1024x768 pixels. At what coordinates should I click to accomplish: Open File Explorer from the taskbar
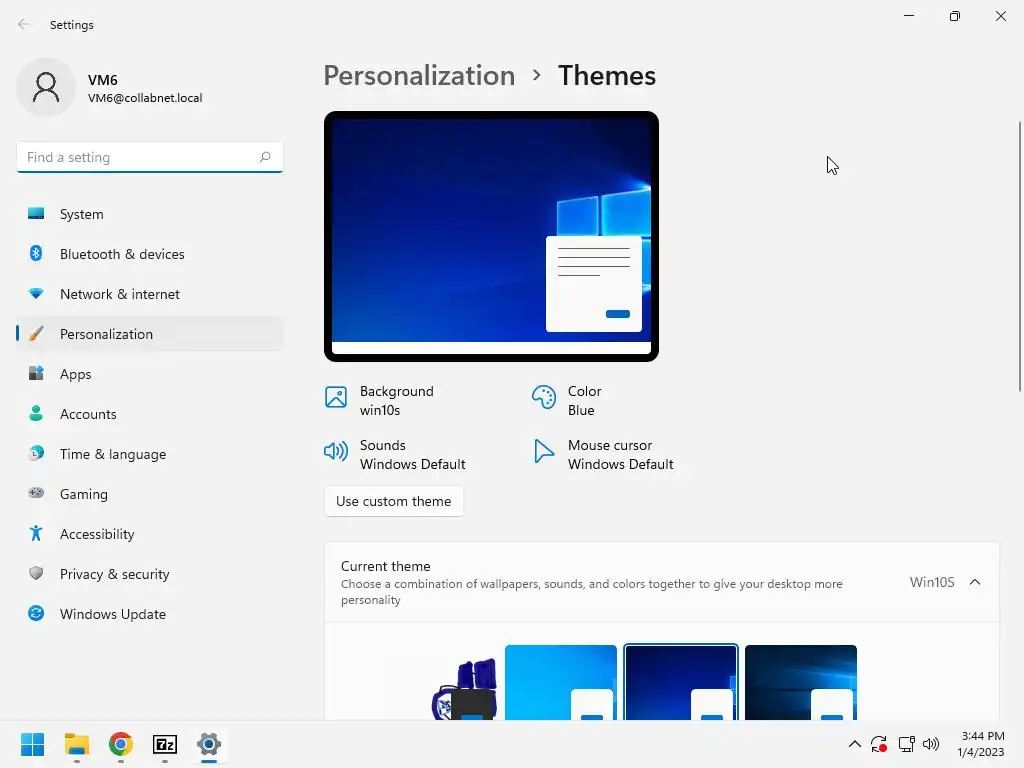76,744
